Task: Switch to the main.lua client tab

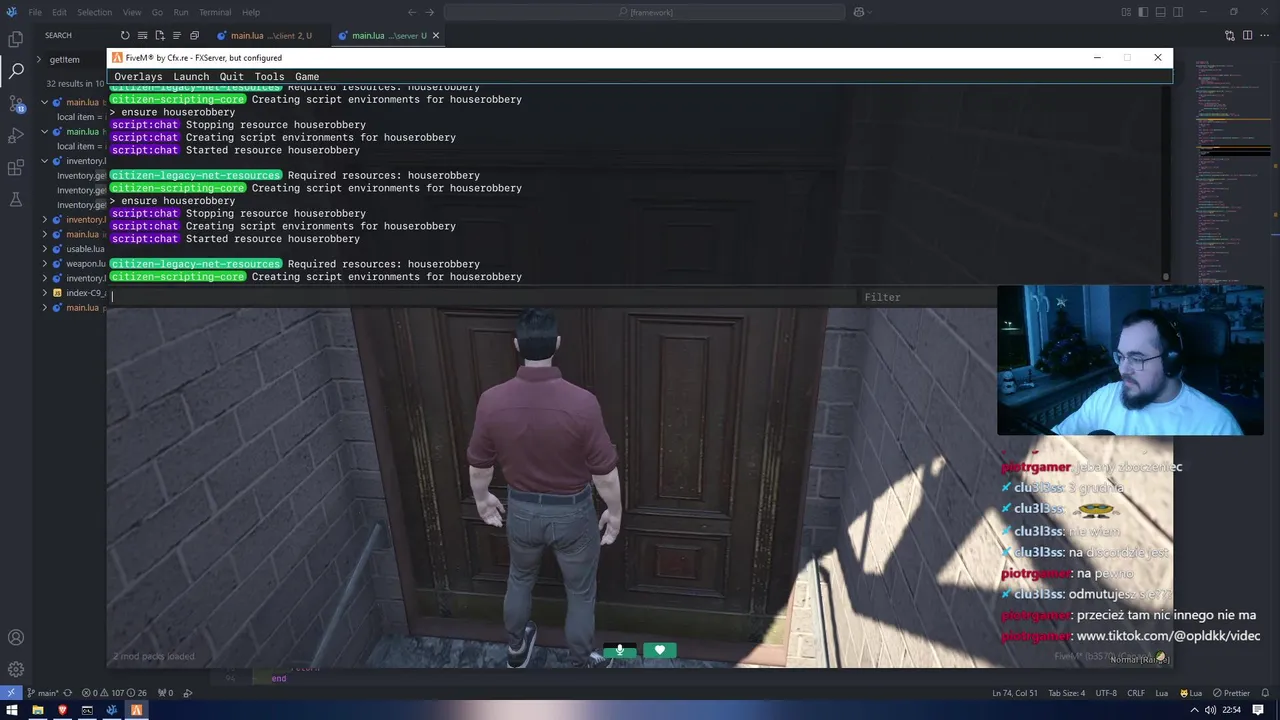Action: (270, 35)
